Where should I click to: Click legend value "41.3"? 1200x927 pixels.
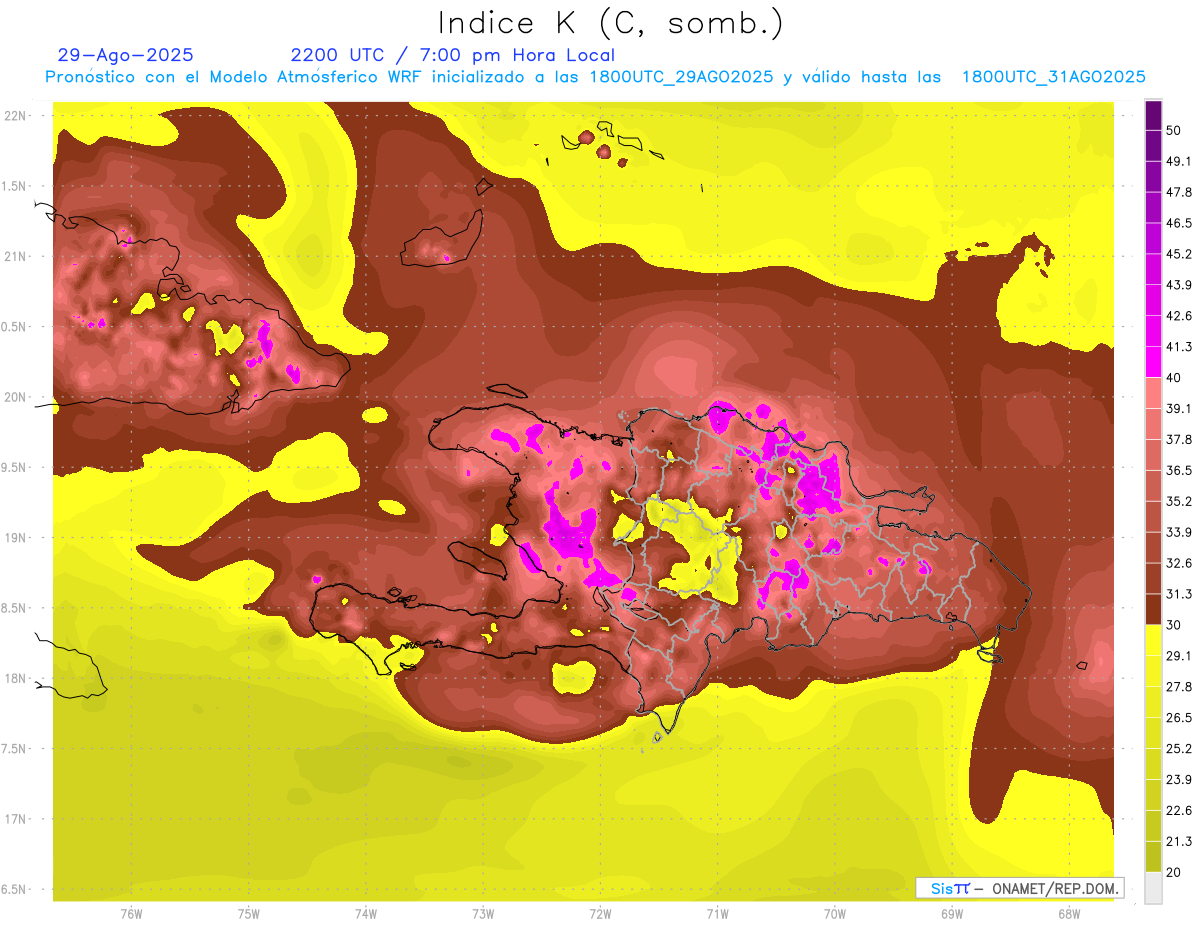(x=1178, y=347)
